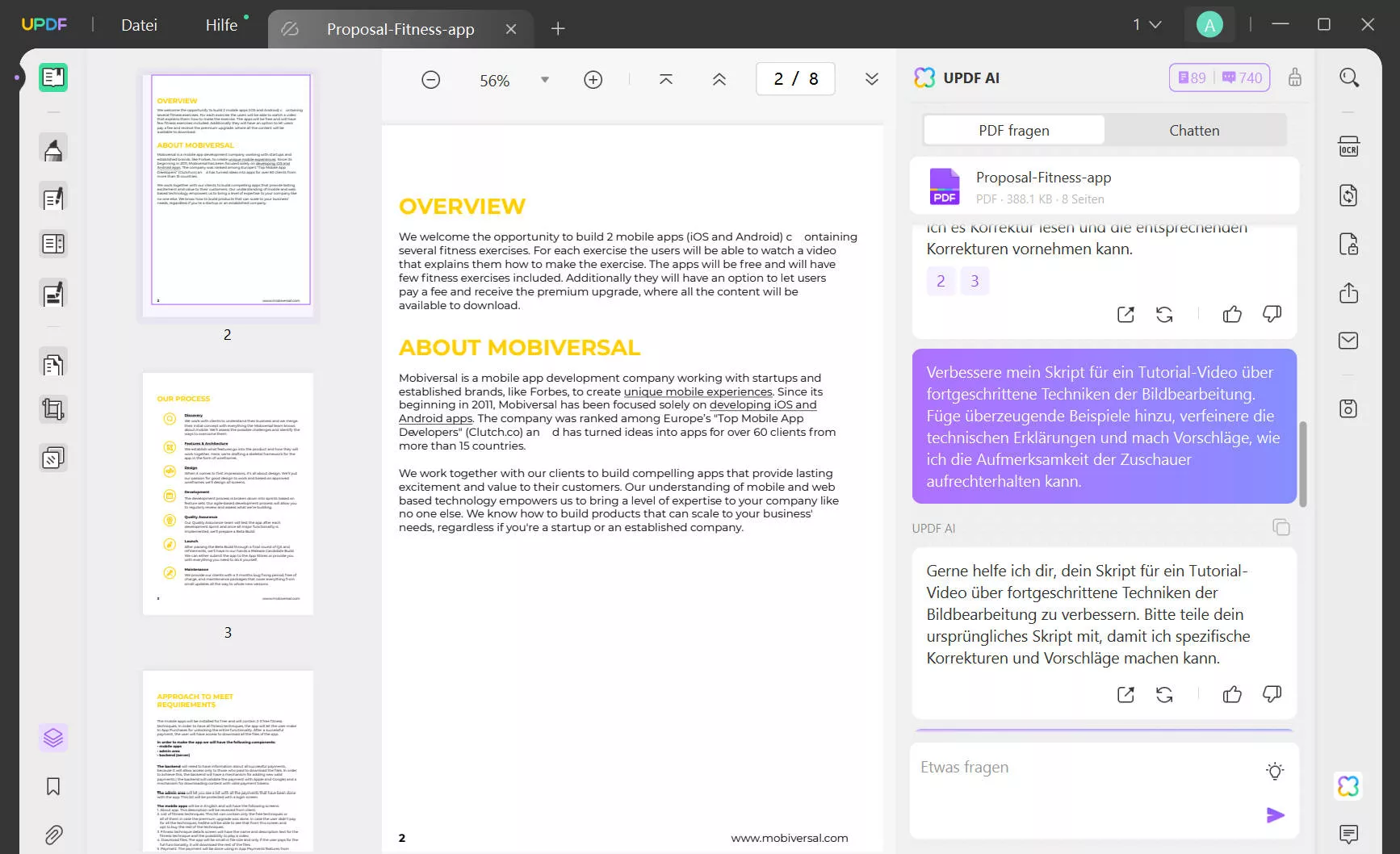This screenshot has height=854, width=1400.
Task: Follow the unique mobile experiences link
Action: tap(698, 391)
